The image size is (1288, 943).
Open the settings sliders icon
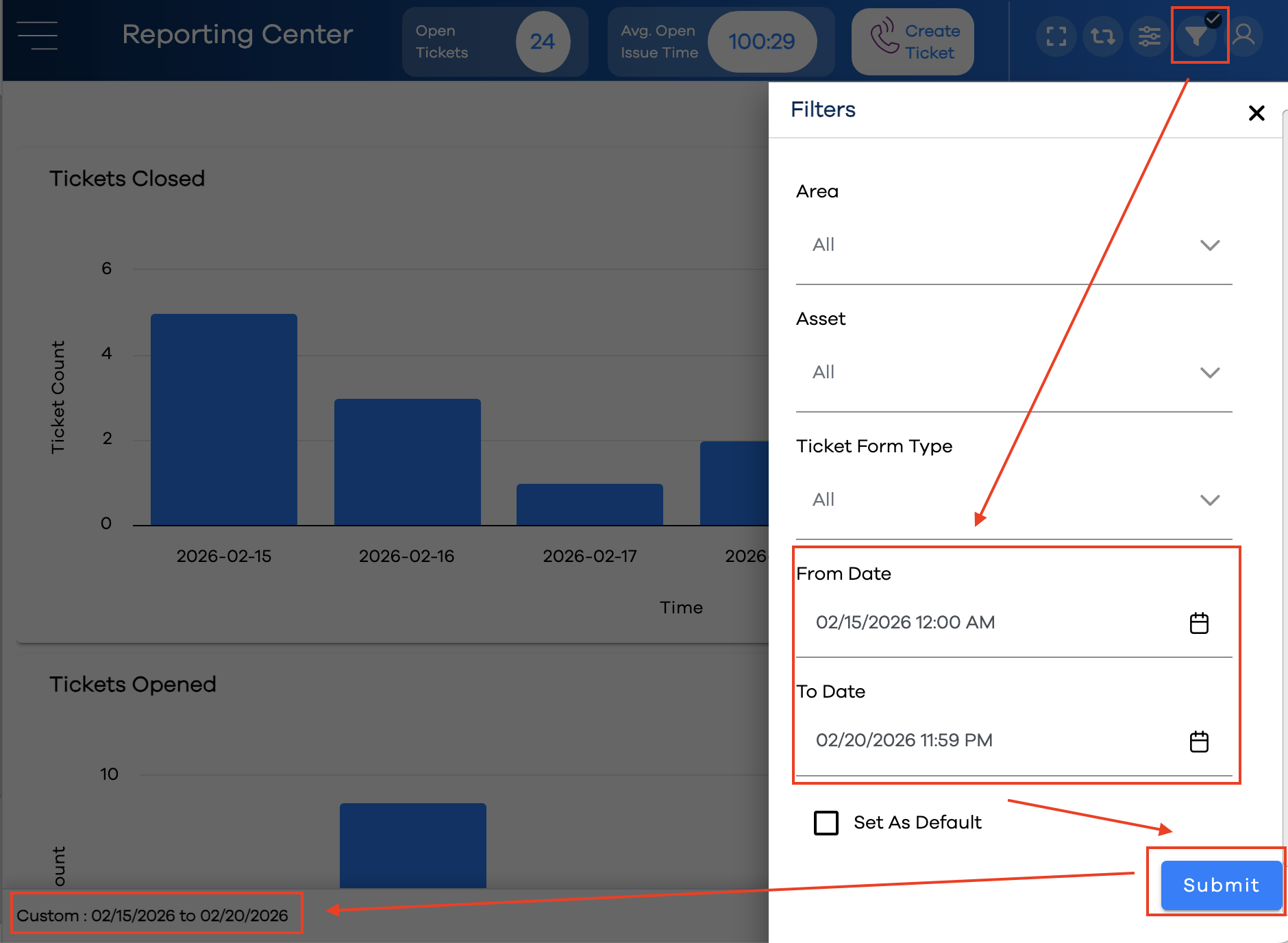pos(1150,36)
